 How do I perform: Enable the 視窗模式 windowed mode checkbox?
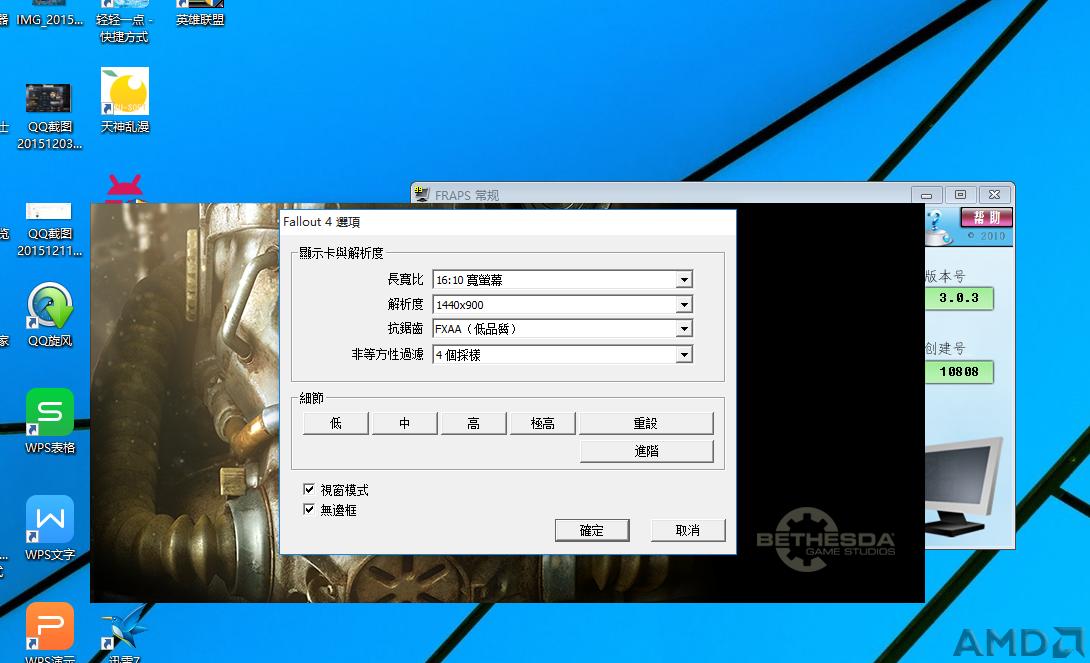pyautogui.click(x=309, y=489)
